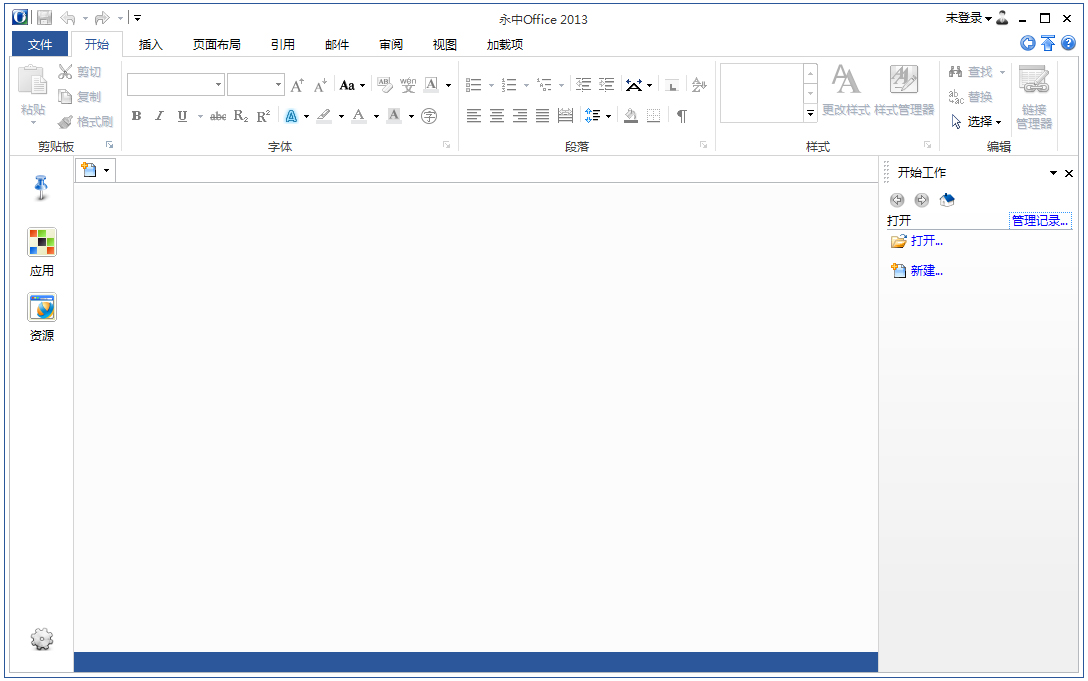
Task: Open the font color swatch dropdown
Action: pos(375,116)
